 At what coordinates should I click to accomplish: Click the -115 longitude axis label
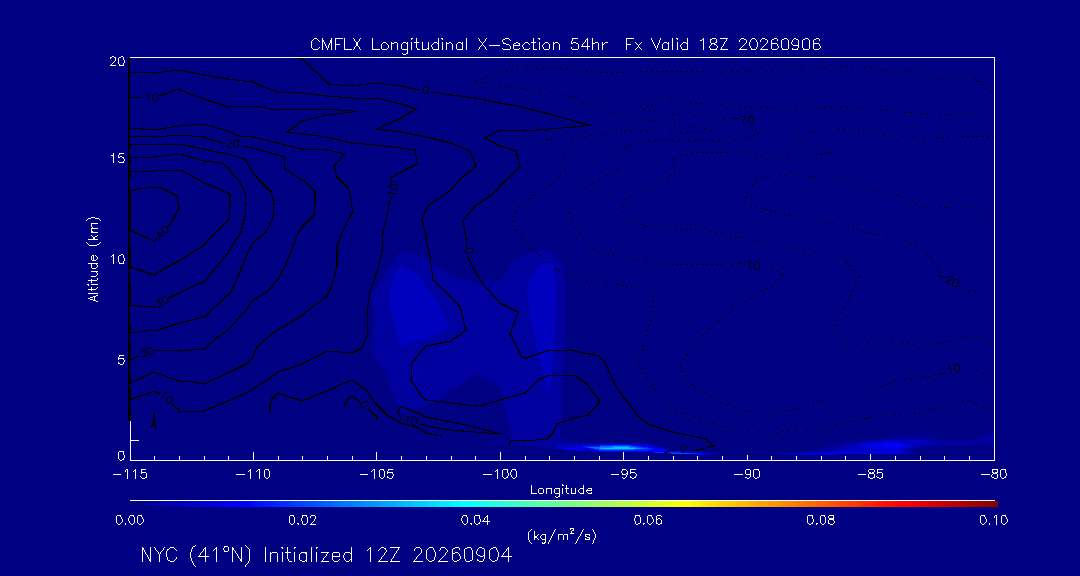(130, 475)
